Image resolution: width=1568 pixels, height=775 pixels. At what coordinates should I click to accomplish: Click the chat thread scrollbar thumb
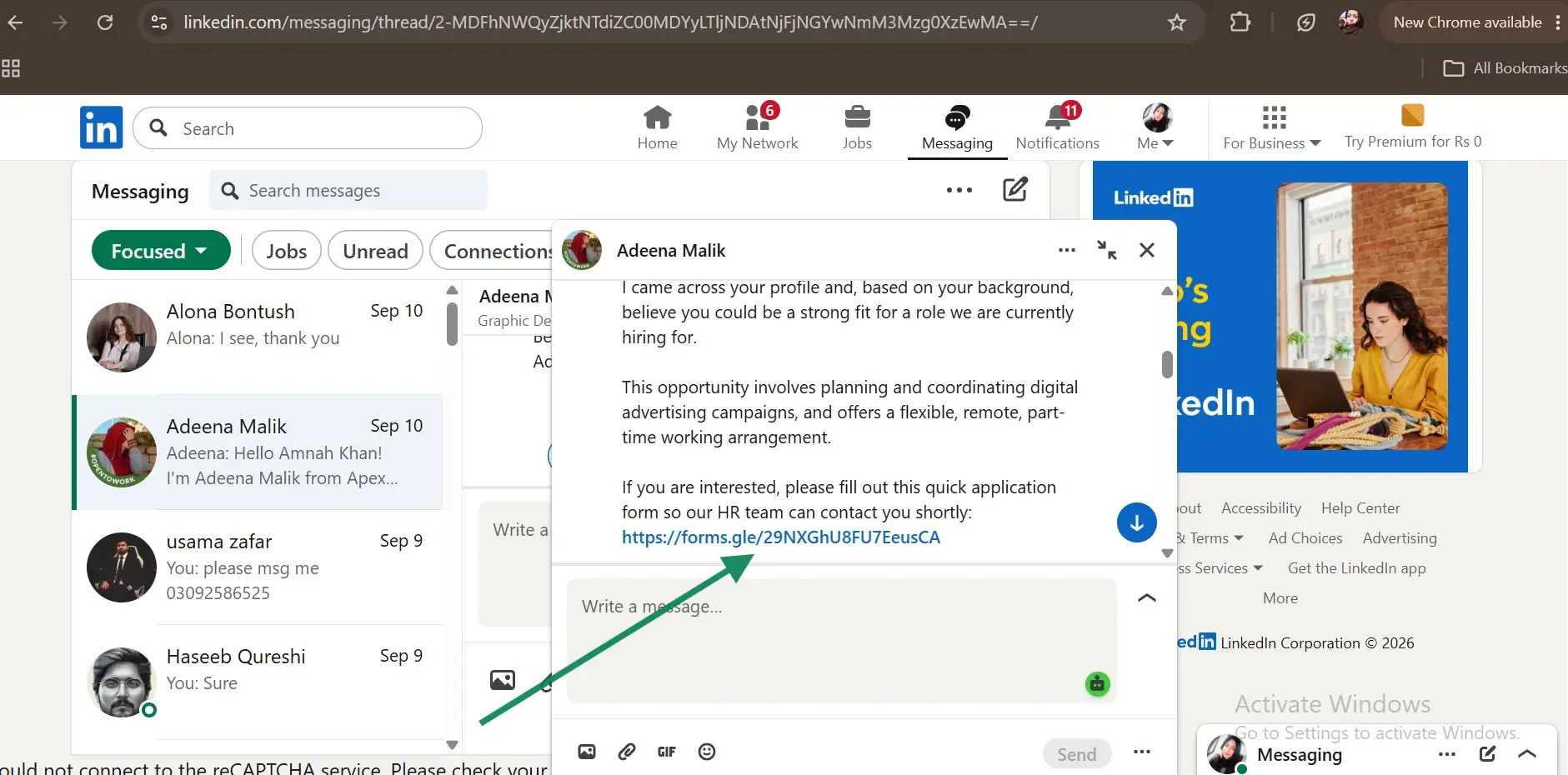click(x=1167, y=364)
